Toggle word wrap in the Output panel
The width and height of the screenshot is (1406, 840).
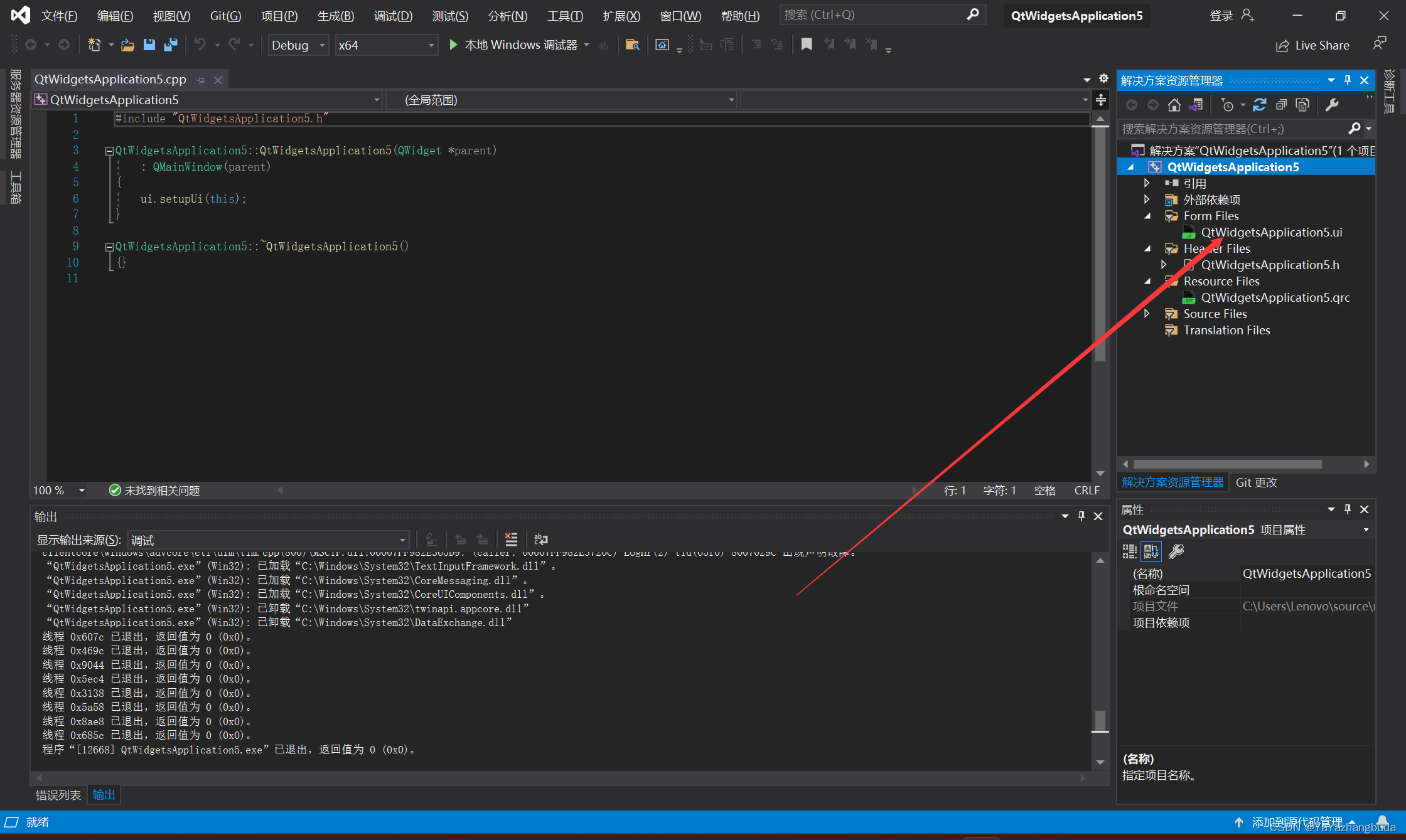point(540,540)
